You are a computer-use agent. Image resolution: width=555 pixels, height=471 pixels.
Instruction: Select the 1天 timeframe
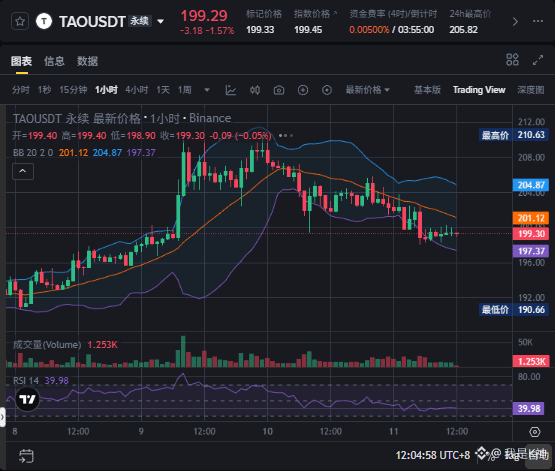coord(163,90)
